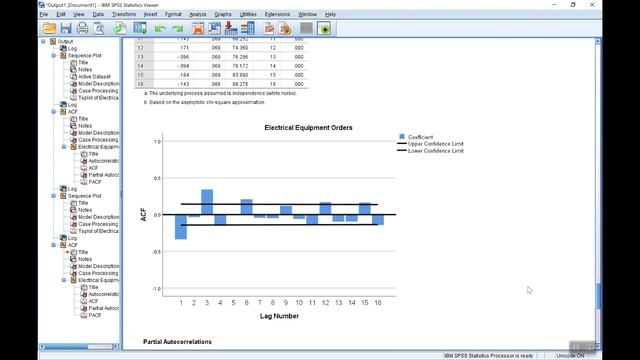
Task: Click the Variables icon with colored rows
Action: tap(248, 28)
